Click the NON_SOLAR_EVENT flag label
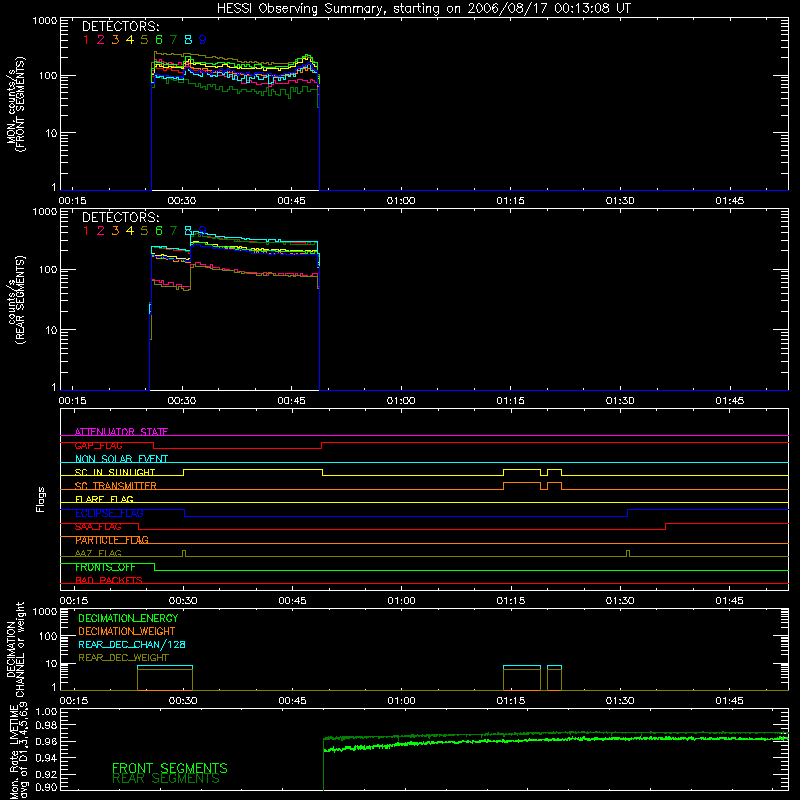 [121, 459]
